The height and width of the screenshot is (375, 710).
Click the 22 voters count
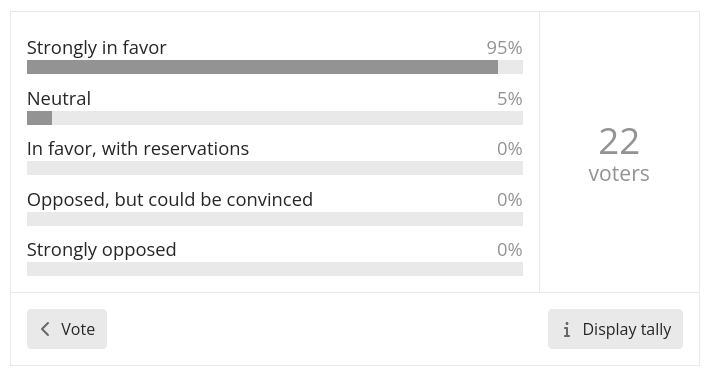click(x=619, y=142)
